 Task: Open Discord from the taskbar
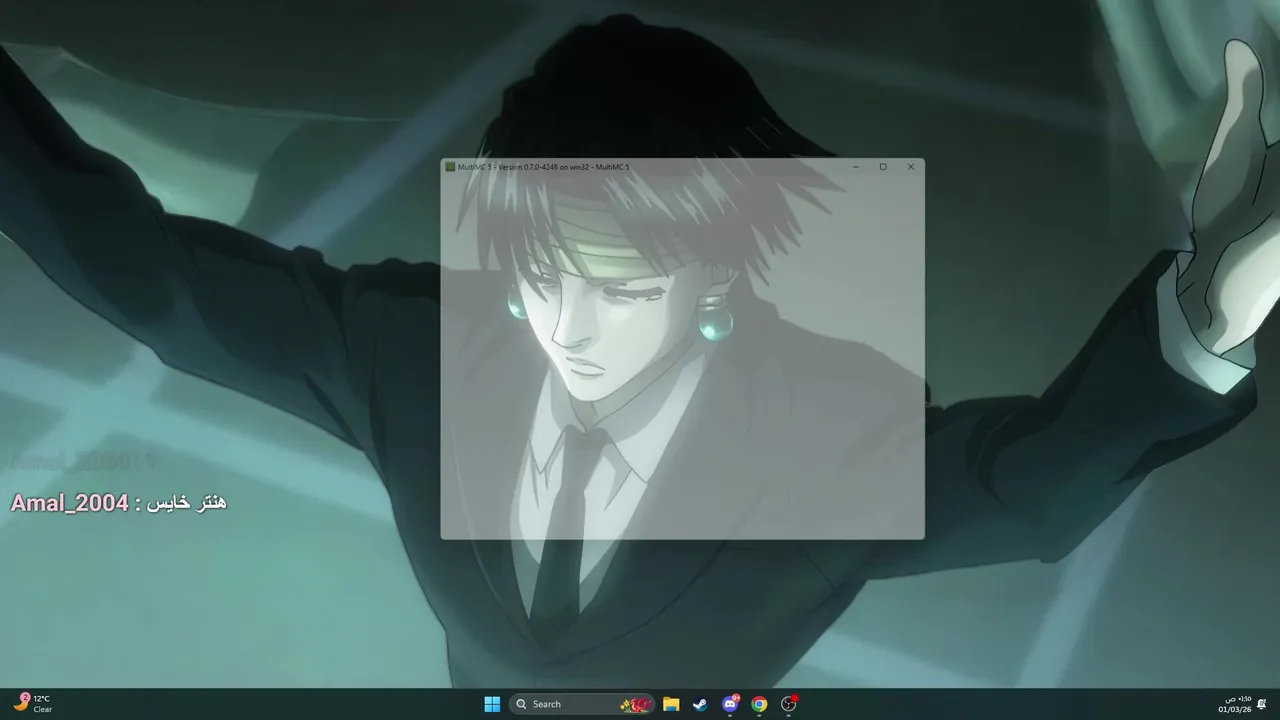click(730, 704)
